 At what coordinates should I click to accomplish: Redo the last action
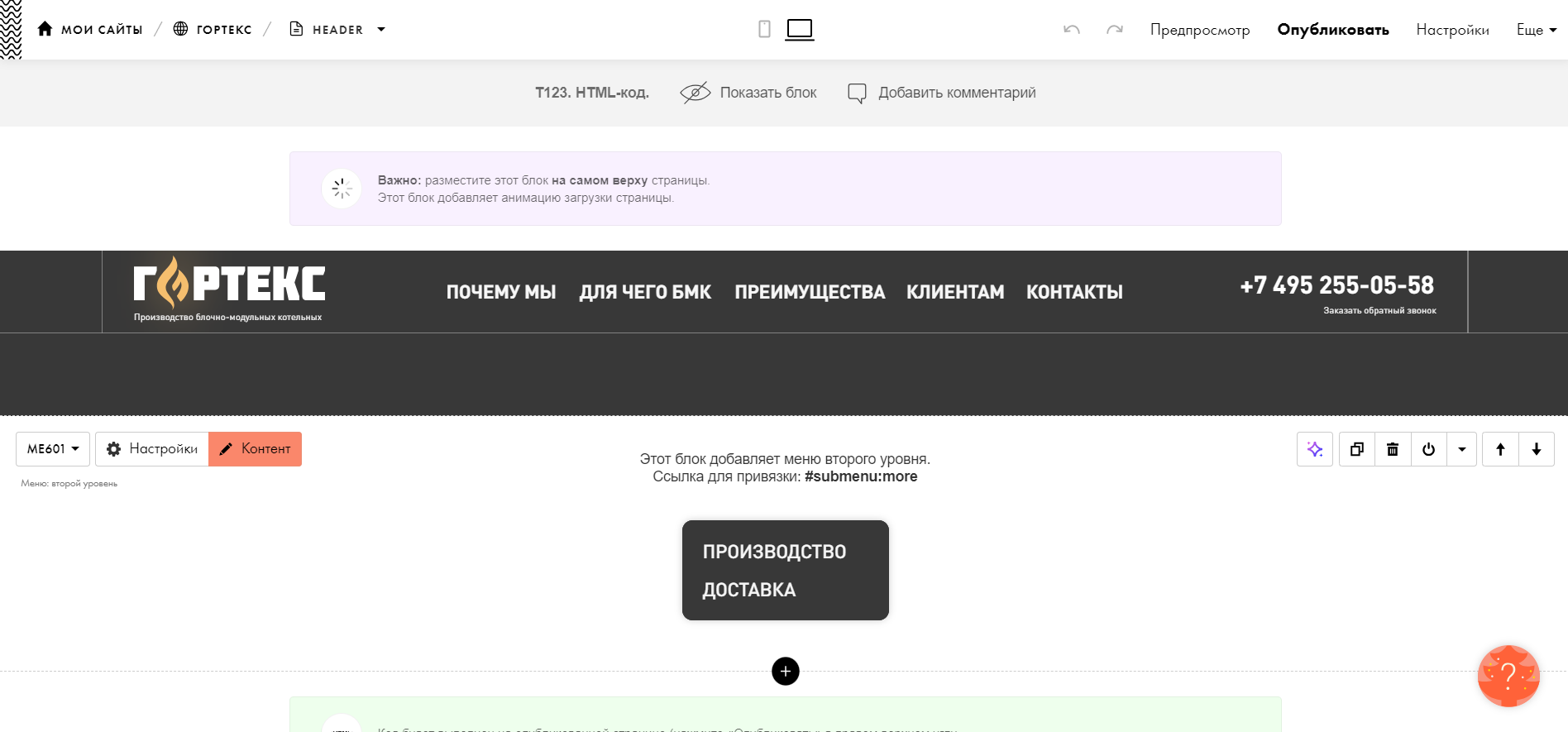1115,30
